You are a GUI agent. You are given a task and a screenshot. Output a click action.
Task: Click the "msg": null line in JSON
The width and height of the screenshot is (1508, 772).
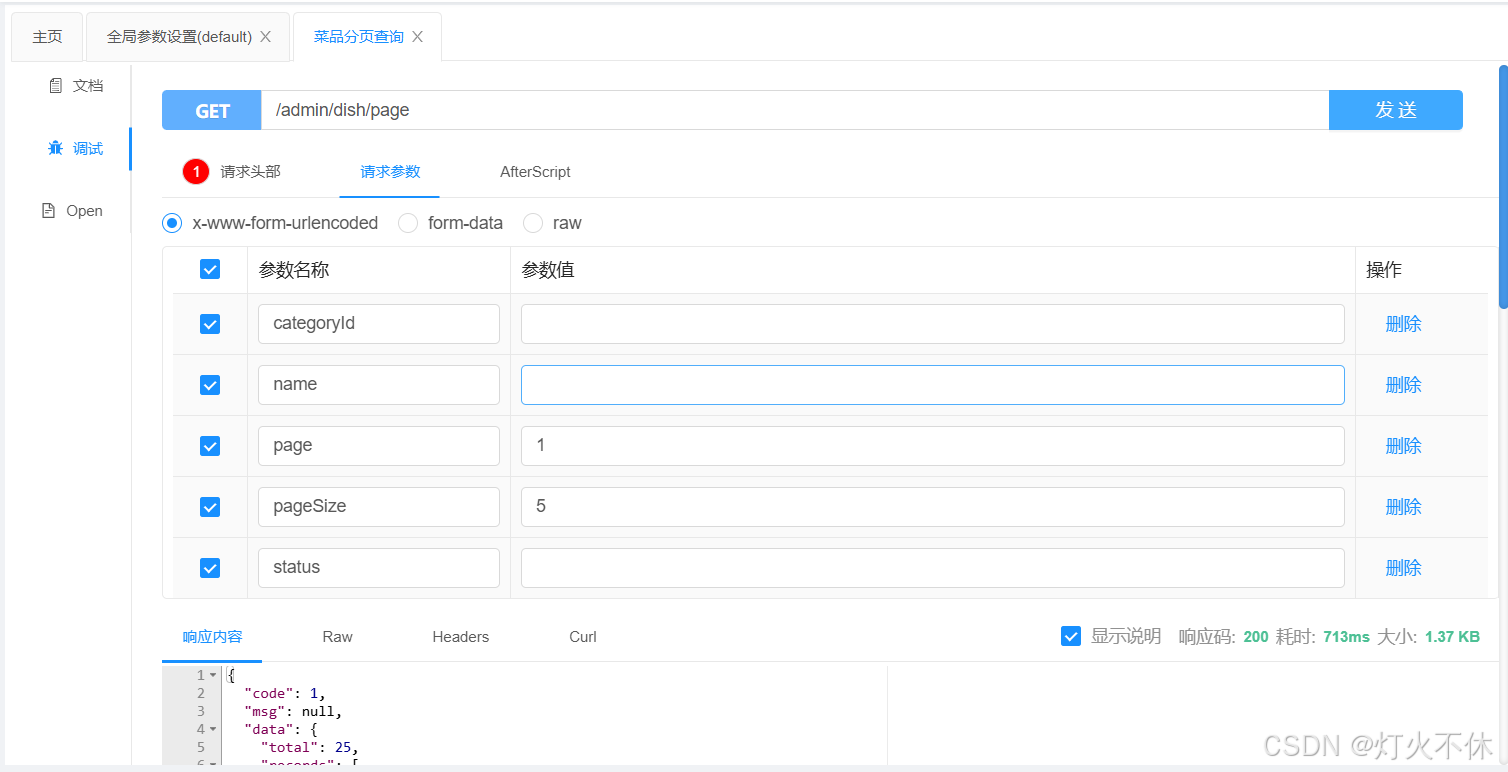292,711
